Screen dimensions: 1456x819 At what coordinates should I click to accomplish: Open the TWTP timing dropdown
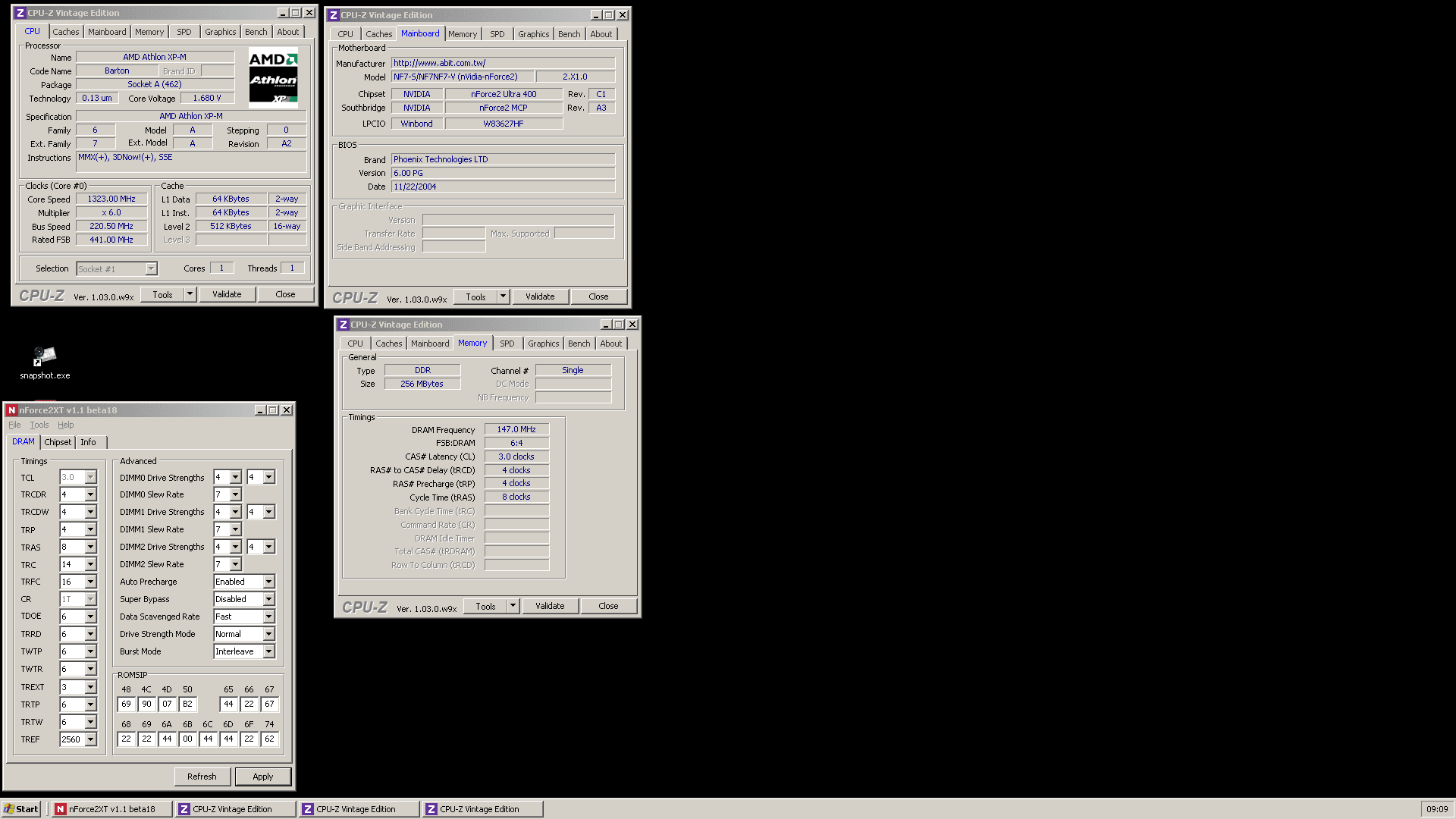point(90,651)
